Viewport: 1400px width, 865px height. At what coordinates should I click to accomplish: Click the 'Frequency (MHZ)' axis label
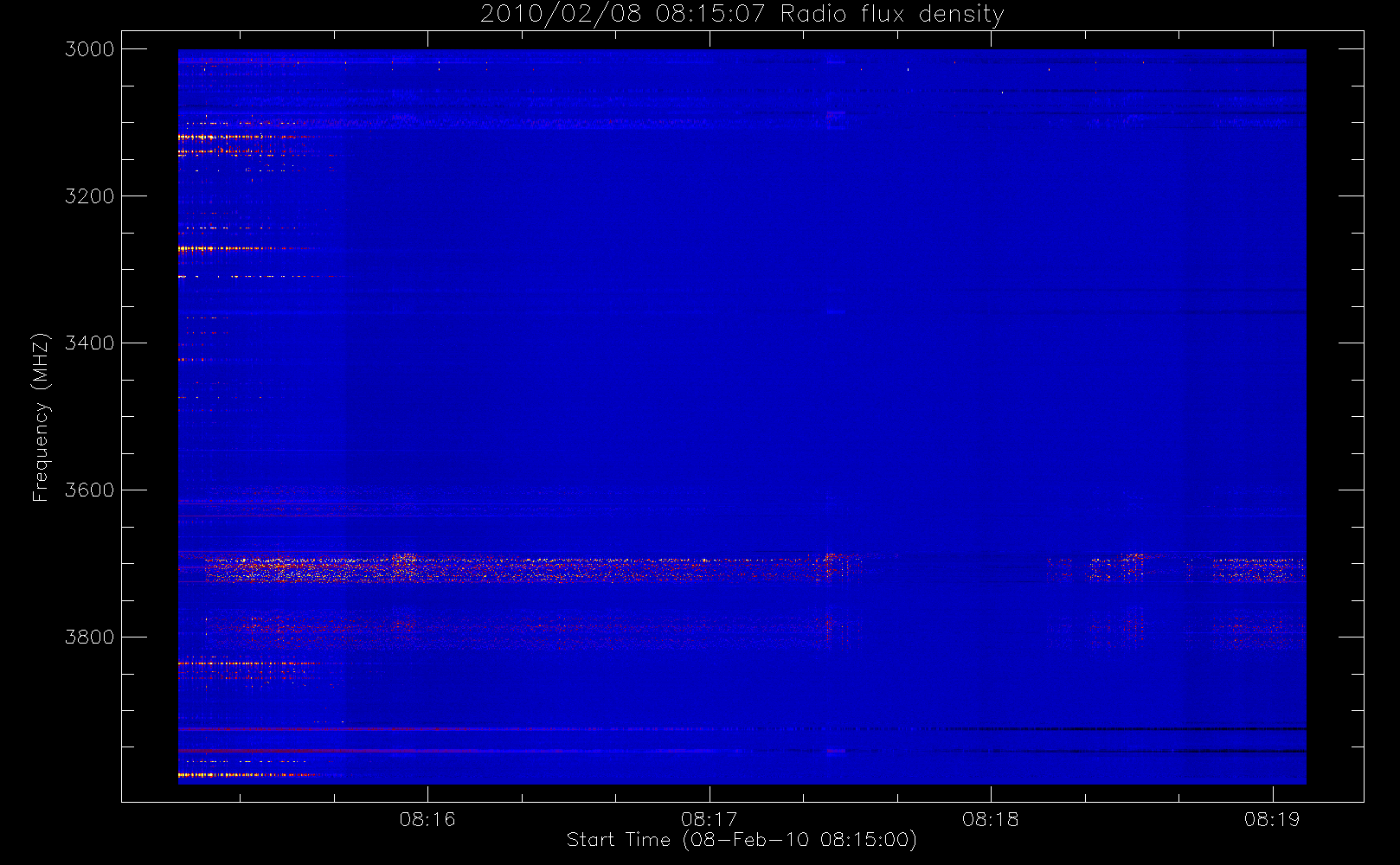point(41,417)
